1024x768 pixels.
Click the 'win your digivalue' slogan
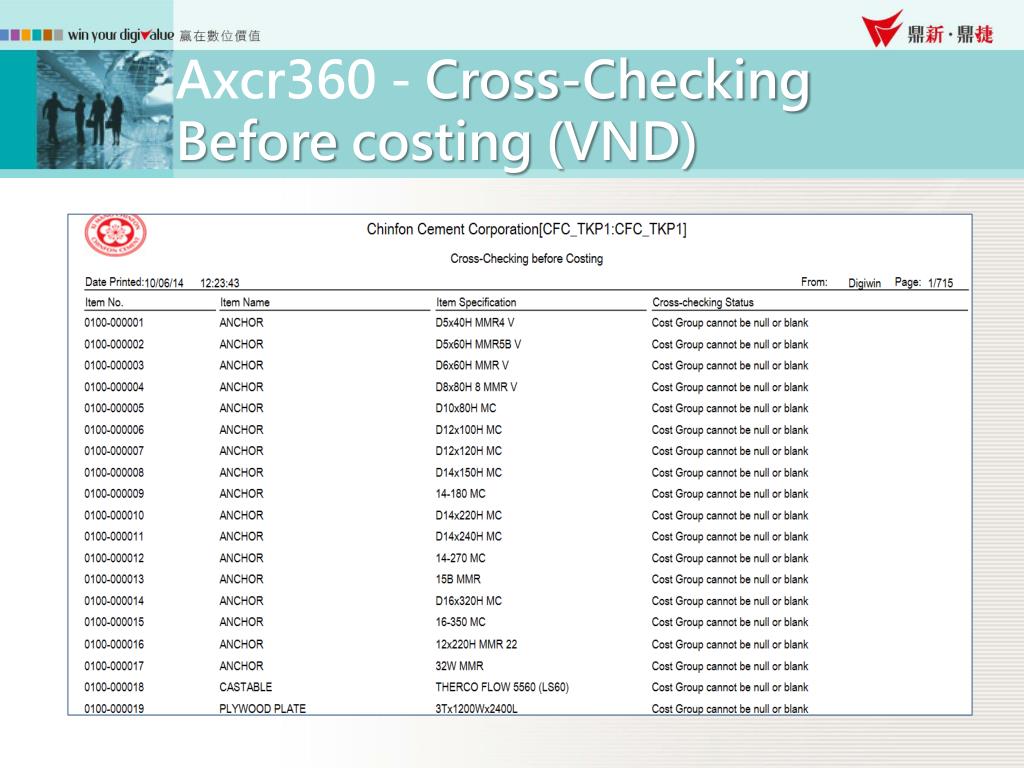[121, 35]
